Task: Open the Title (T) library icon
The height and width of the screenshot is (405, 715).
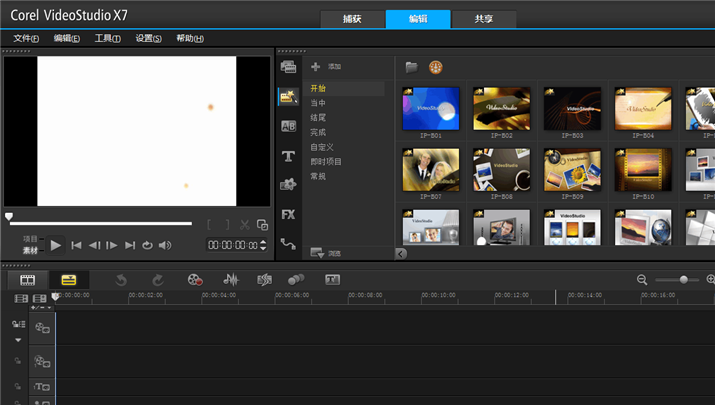Action: (289, 156)
